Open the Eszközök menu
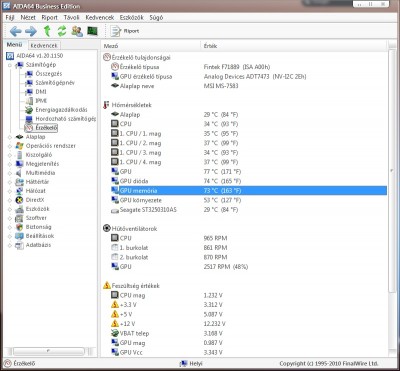Viewport: 400px width, 371px height. click(x=132, y=17)
